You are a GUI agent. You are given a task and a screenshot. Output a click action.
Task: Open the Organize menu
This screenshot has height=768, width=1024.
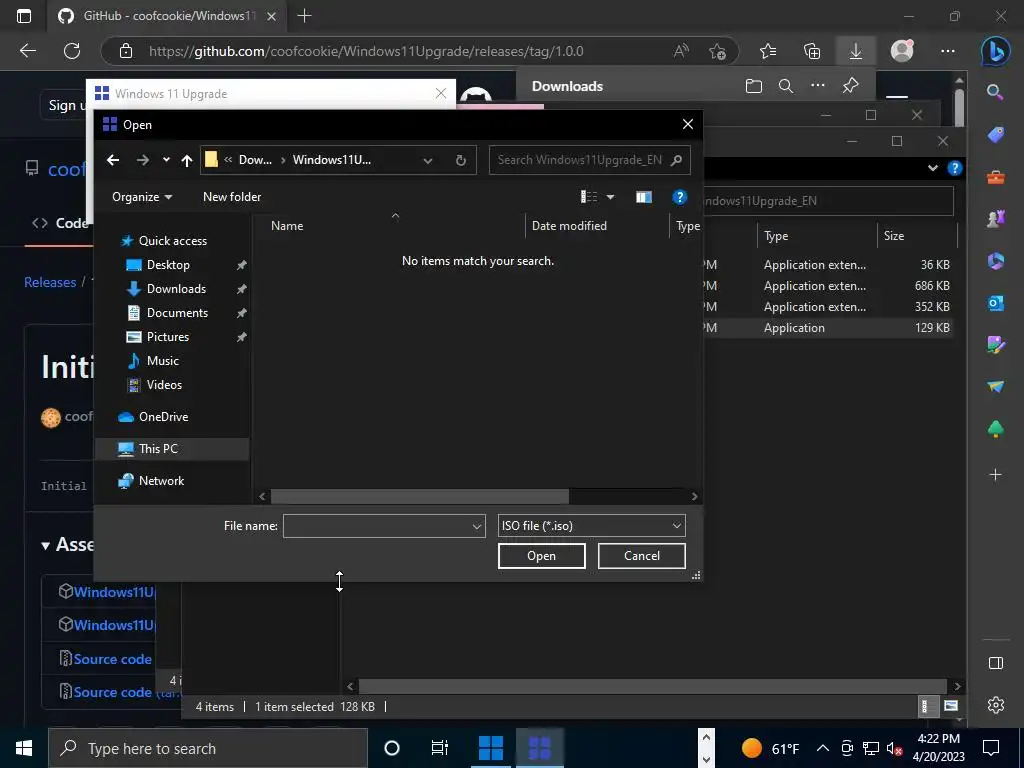pos(142,197)
